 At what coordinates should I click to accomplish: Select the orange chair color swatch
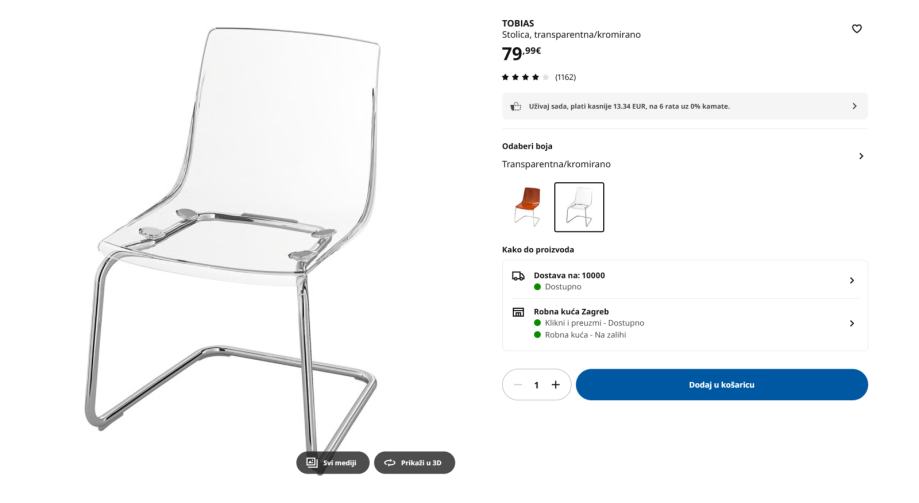pyautogui.click(x=527, y=207)
